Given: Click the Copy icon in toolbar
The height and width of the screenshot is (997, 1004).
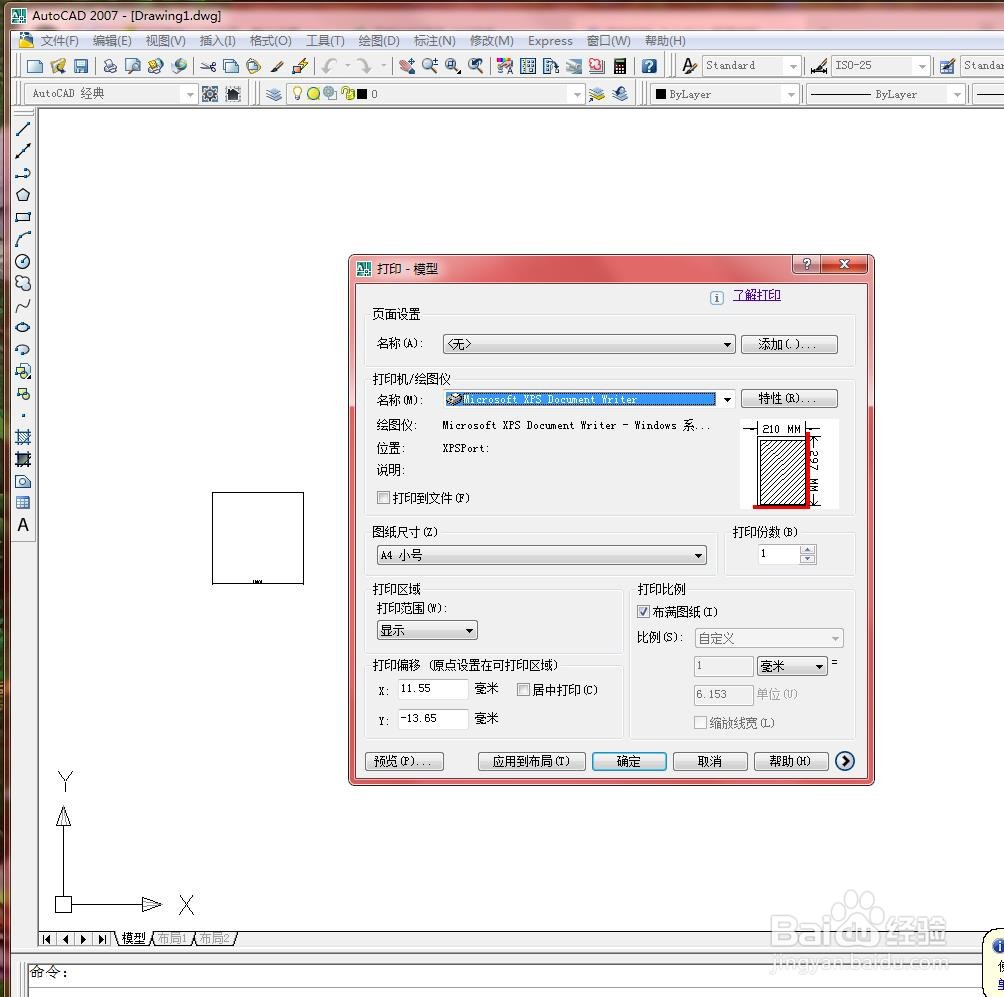Looking at the screenshot, I should pos(231,66).
